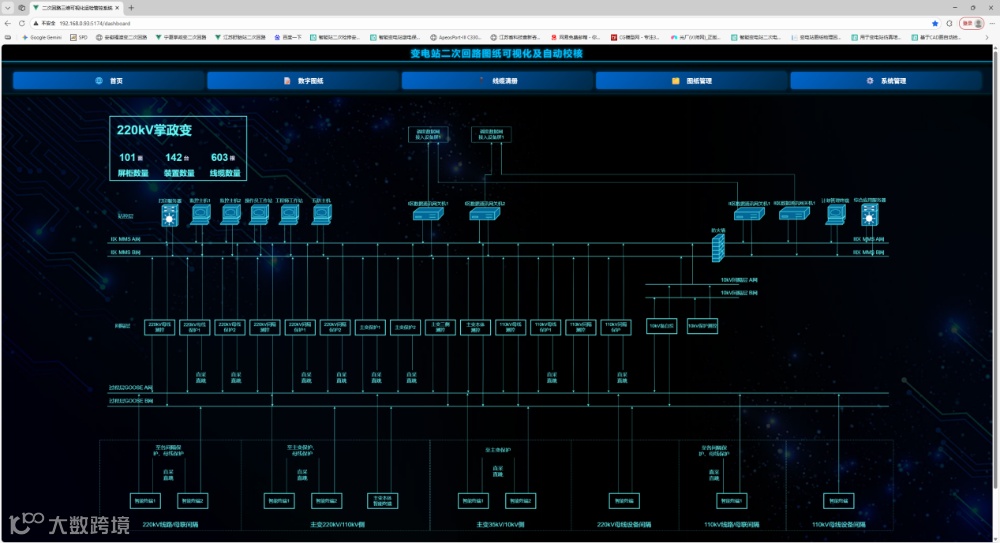This screenshot has height=543, width=1000.
Task: Select the 防火墙 firewall icon
Action: coord(718,248)
